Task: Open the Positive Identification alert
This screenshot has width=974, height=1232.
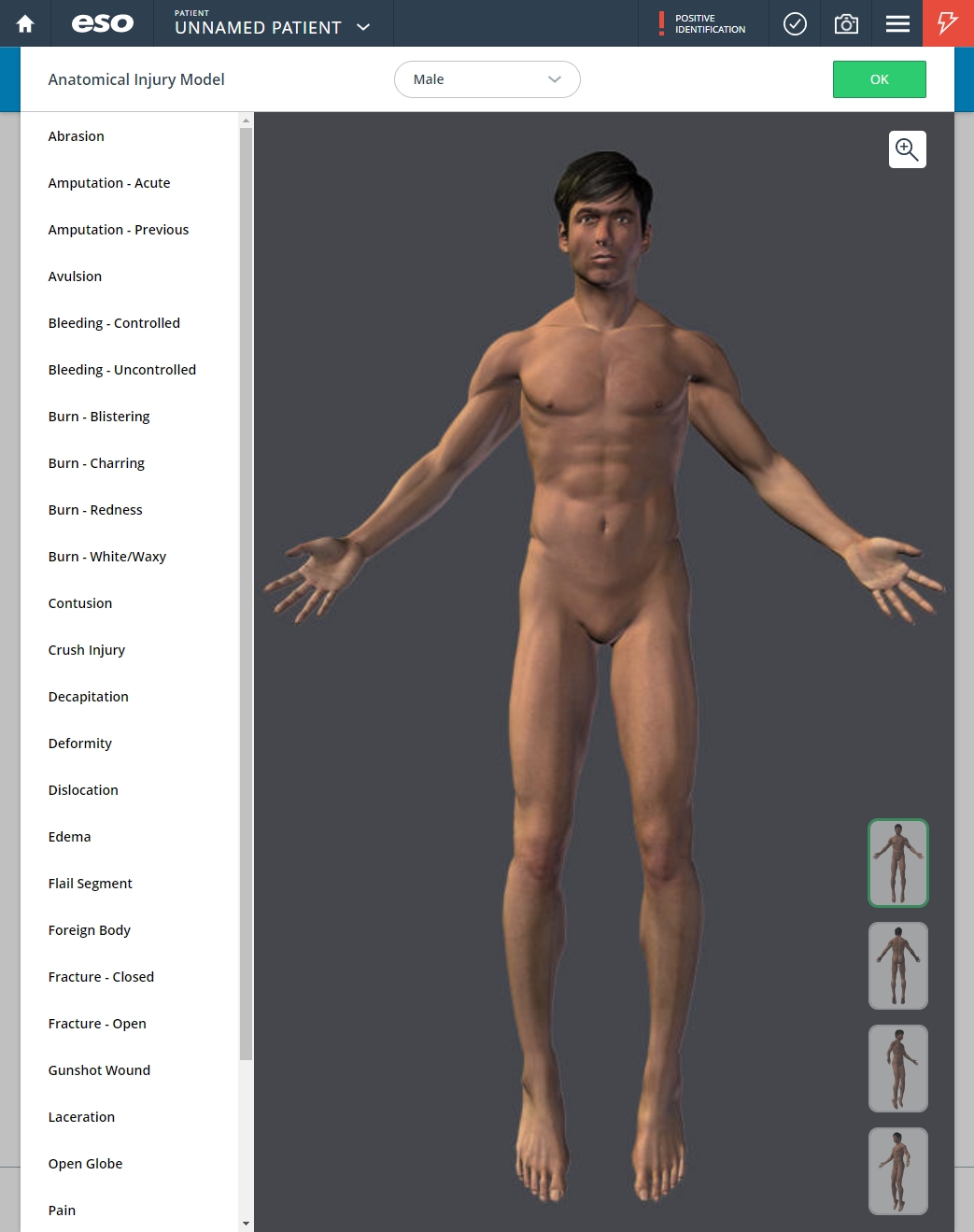Action: 702,23
